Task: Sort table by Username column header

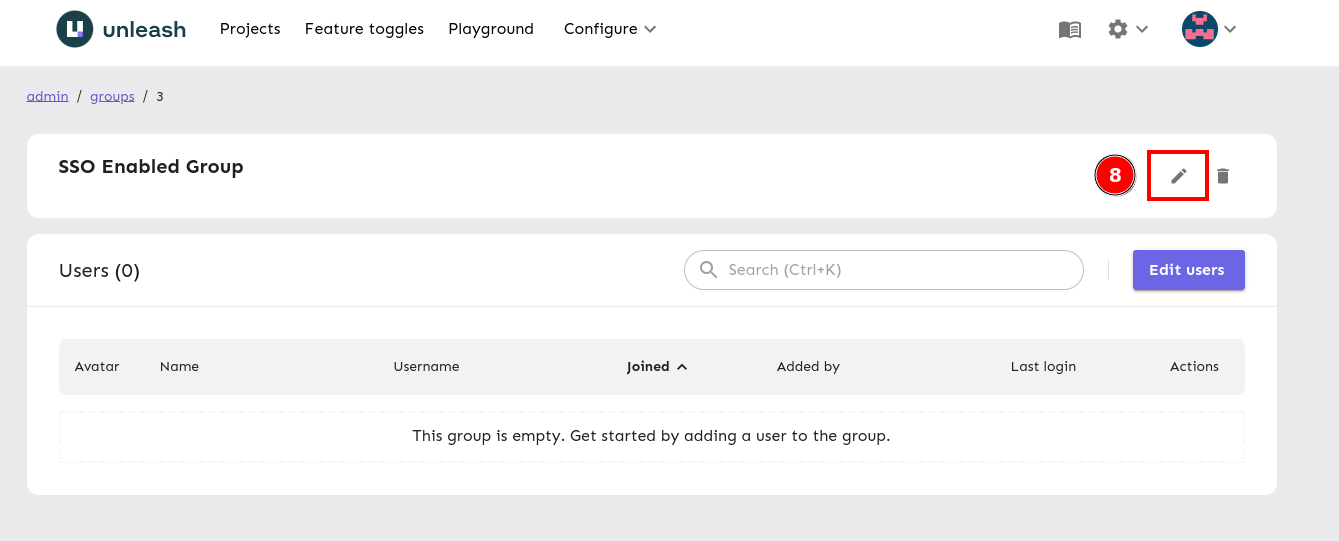Action: tap(426, 367)
